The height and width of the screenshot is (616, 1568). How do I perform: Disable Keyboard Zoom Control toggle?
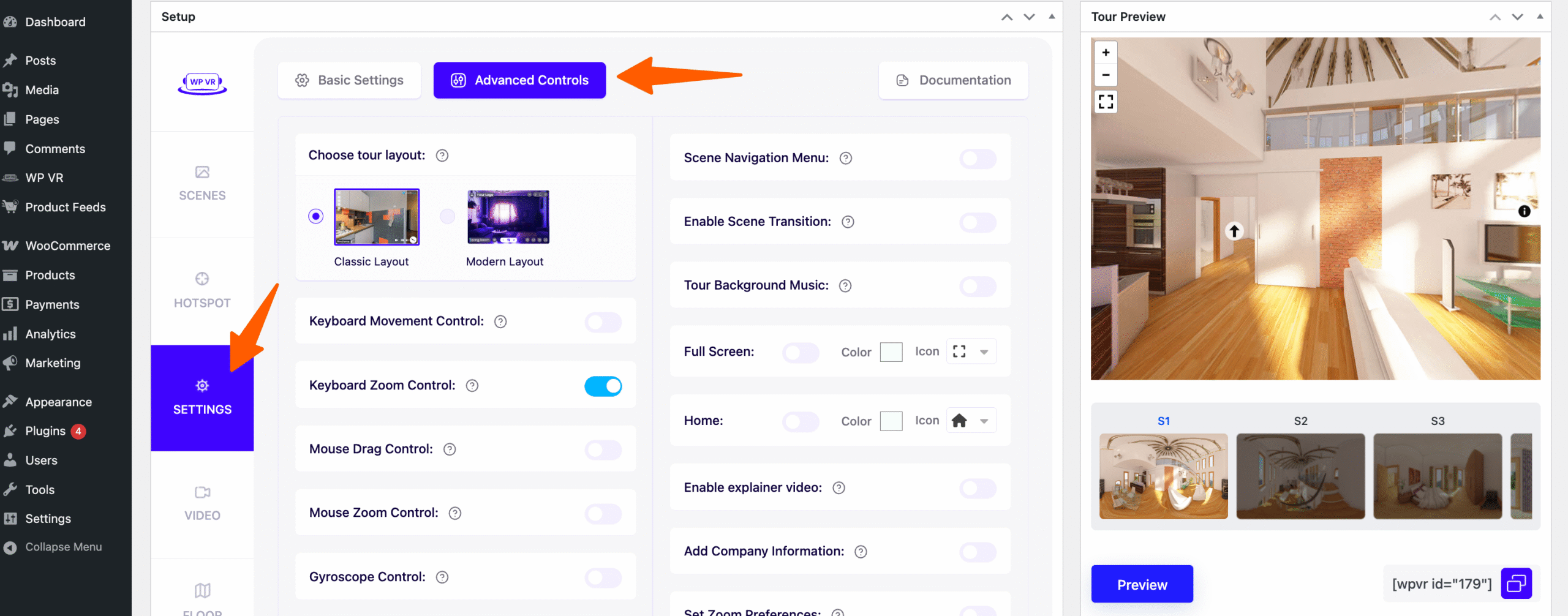click(603, 386)
